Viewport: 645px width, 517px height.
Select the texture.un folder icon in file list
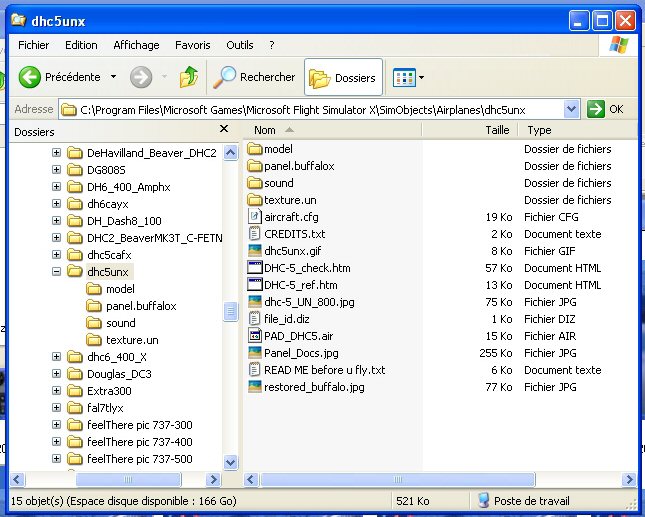pos(255,200)
